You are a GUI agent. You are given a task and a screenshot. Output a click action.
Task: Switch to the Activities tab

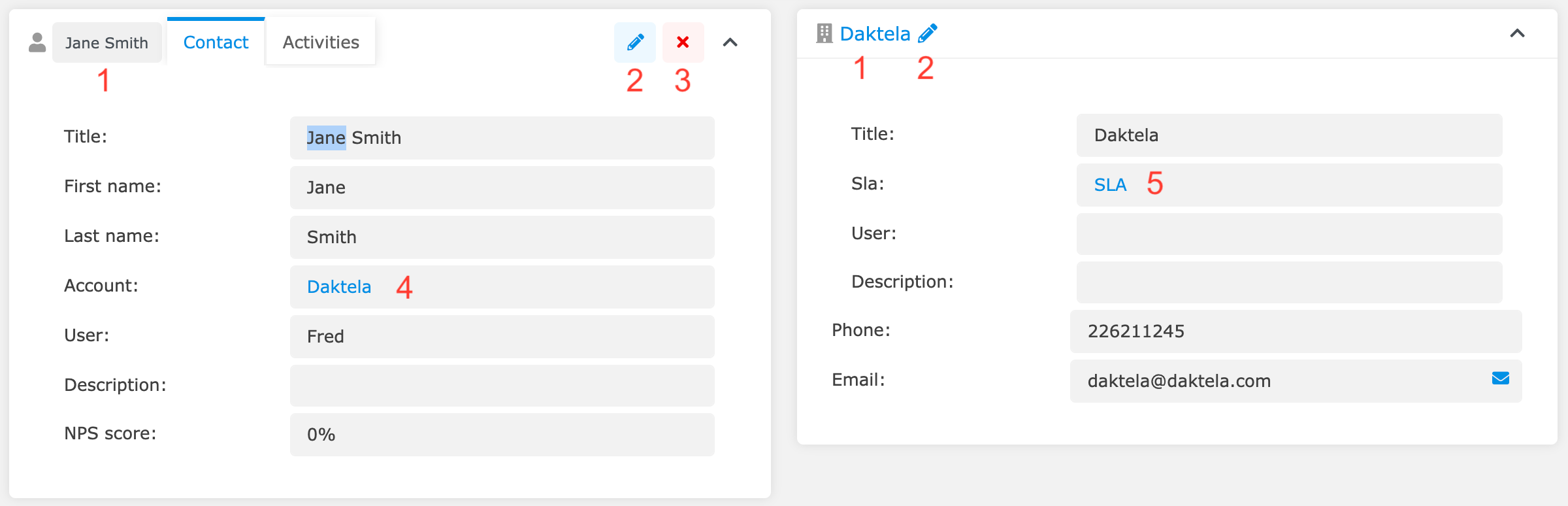pos(320,41)
